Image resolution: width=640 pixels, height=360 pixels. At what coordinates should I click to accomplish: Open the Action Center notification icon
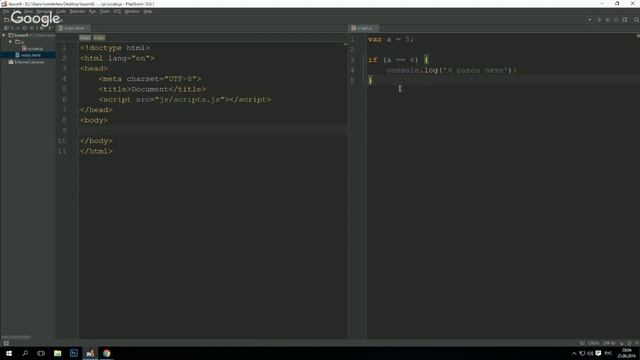(x=598, y=353)
